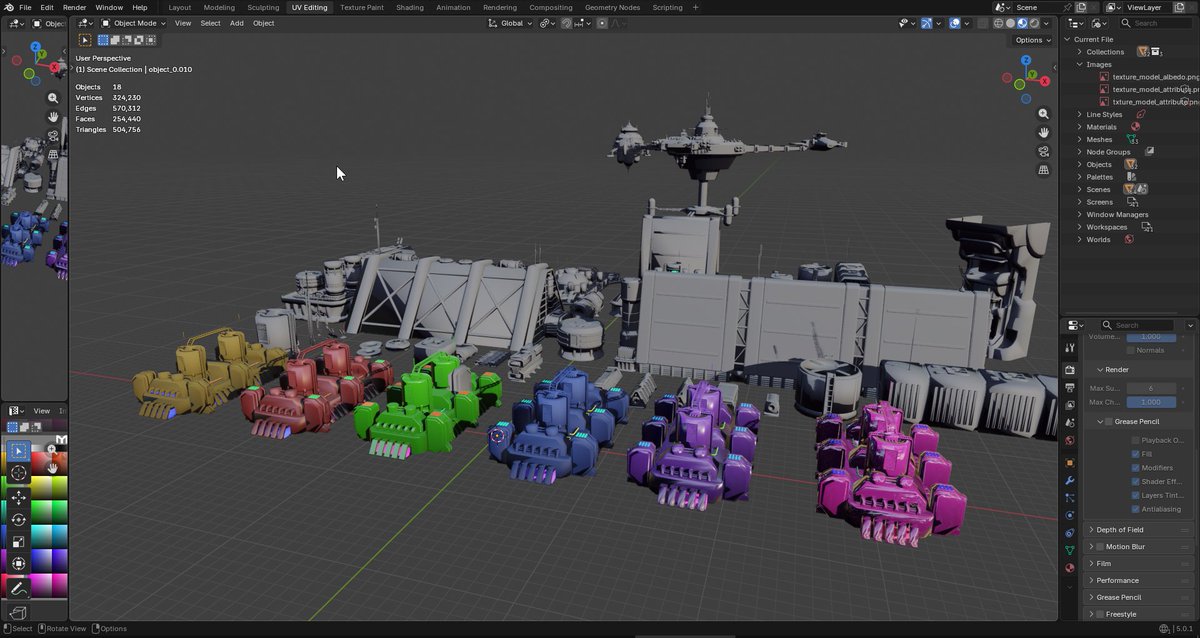Open the viewport Options dropdown
Image resolution: width=1200 pixels, height=638 pixels.
[1033, 40]
